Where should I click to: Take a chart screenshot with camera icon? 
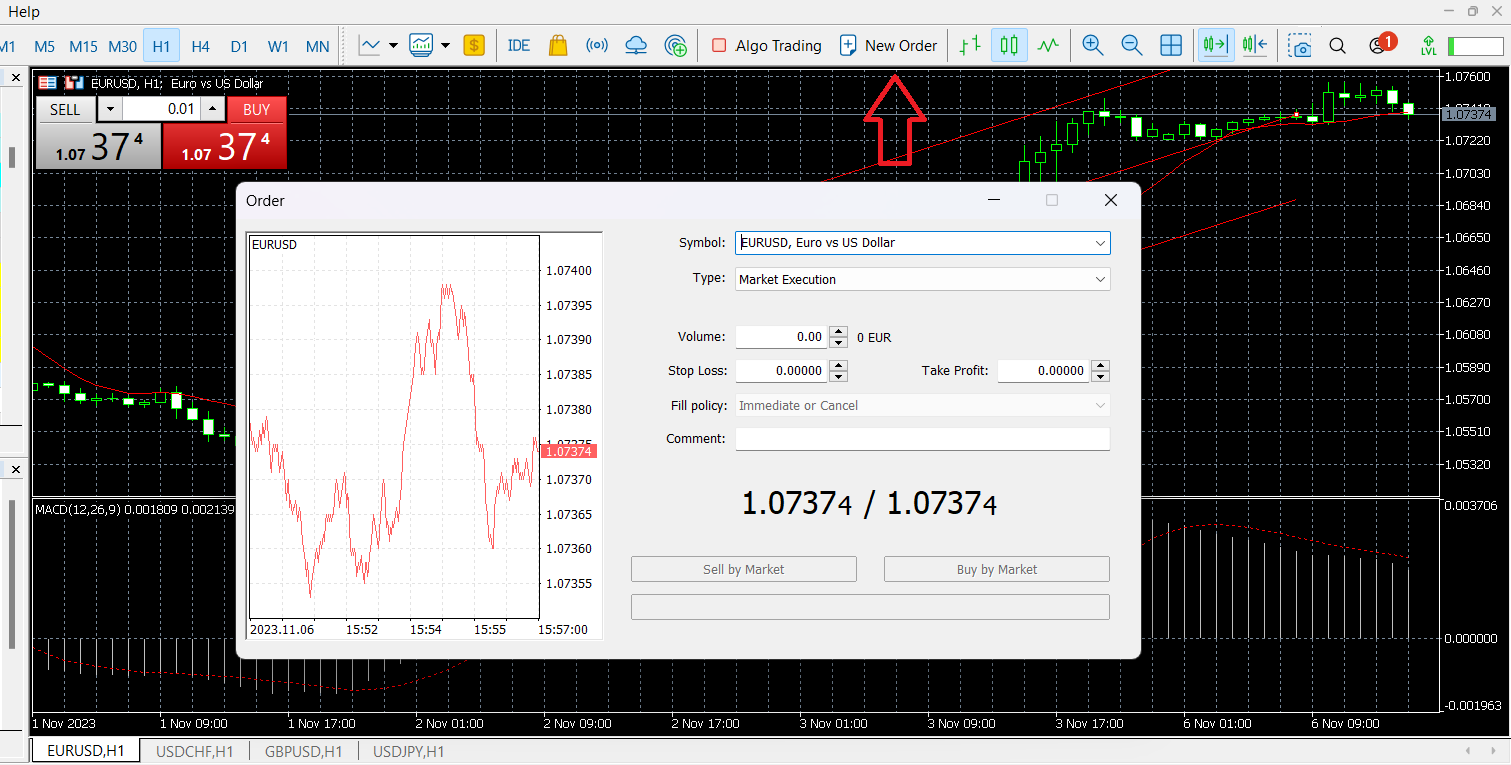1299,45
